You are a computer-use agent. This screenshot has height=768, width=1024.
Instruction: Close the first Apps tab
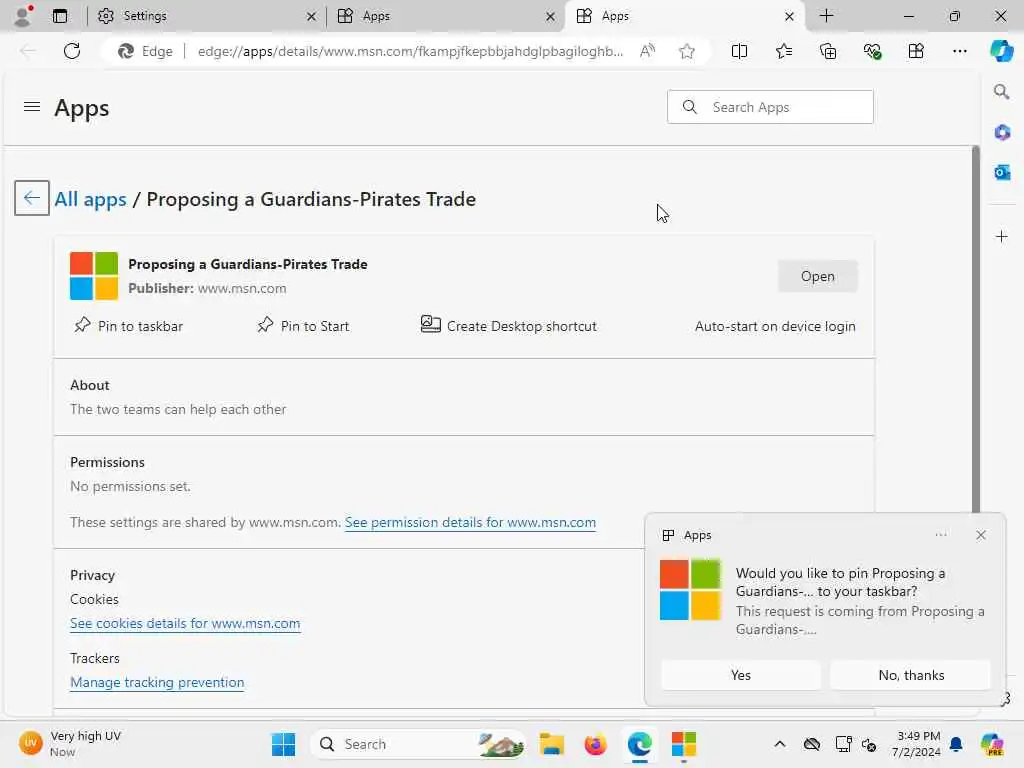[x=551, y=16]
